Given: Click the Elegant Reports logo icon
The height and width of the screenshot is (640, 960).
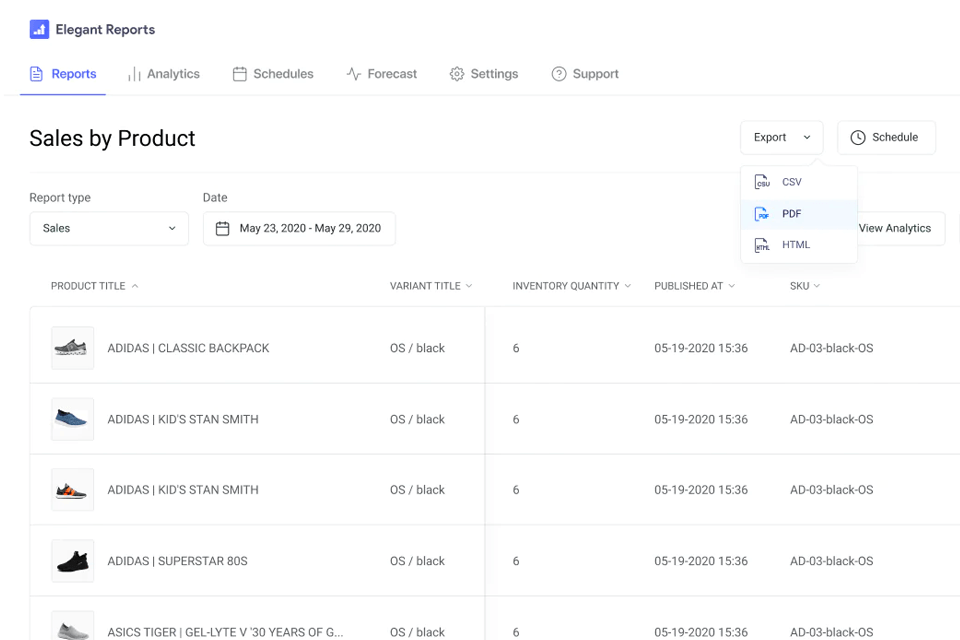Looking at the screenshot, I should pos(39,29).
